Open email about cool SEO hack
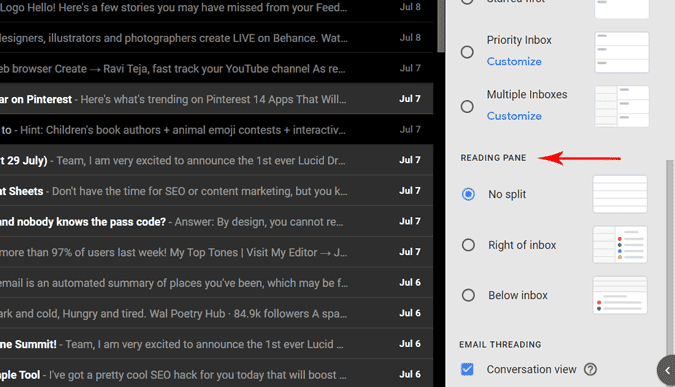675x387 pixels. [217, 374]
